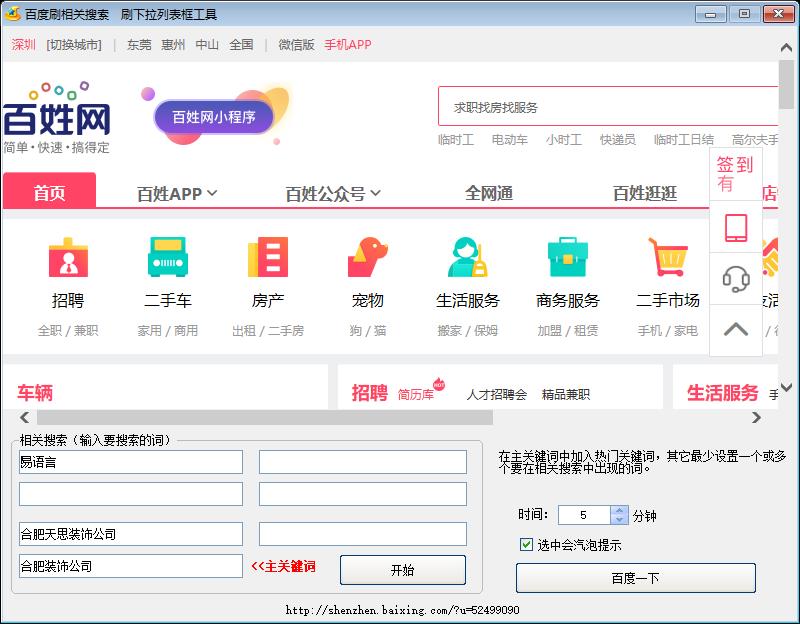Click the 开始 button
This screenshot has width=800, height=624.
tap(403, 569)
